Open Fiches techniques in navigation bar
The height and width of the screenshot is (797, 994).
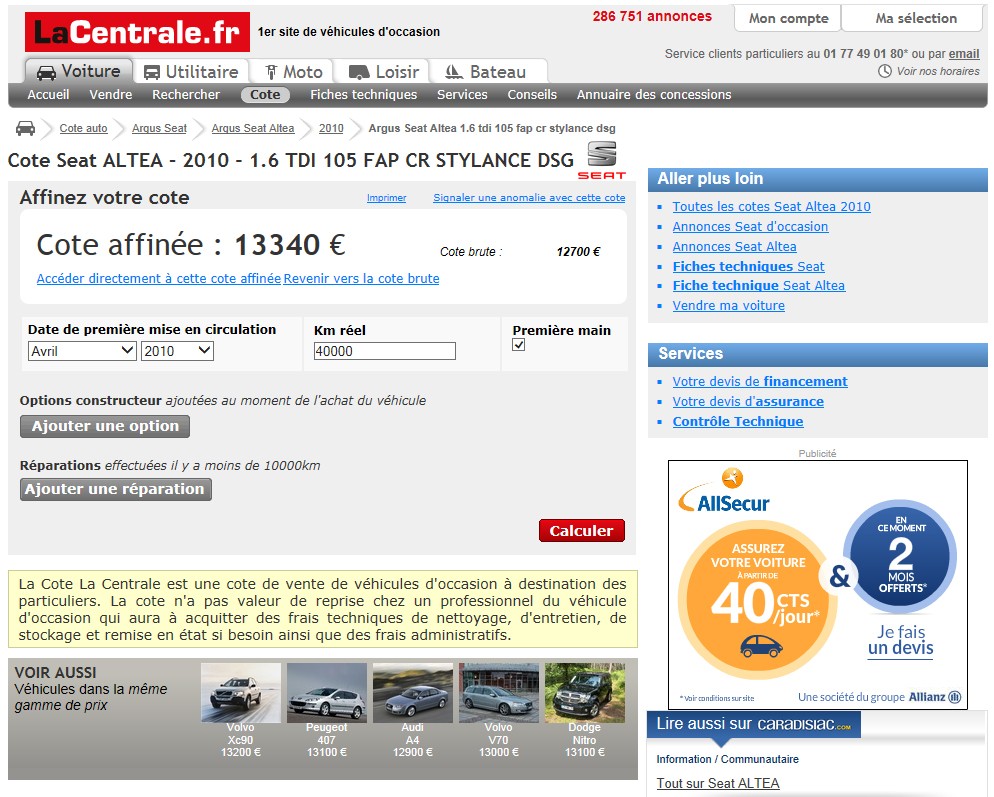point(363,94)
